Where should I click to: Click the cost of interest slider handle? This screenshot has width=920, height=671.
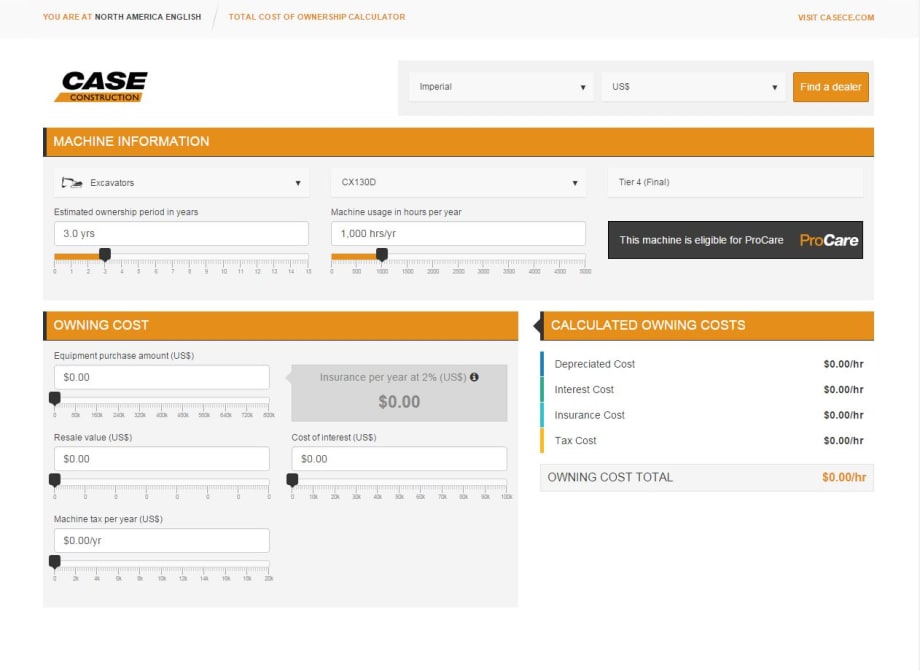[292, 480]
